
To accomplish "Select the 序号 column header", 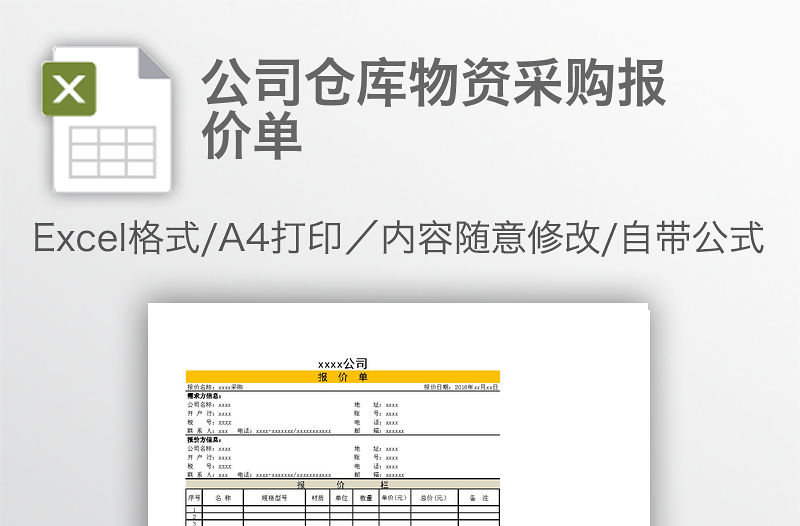I will pyautogui.click(x=194, y=497).
